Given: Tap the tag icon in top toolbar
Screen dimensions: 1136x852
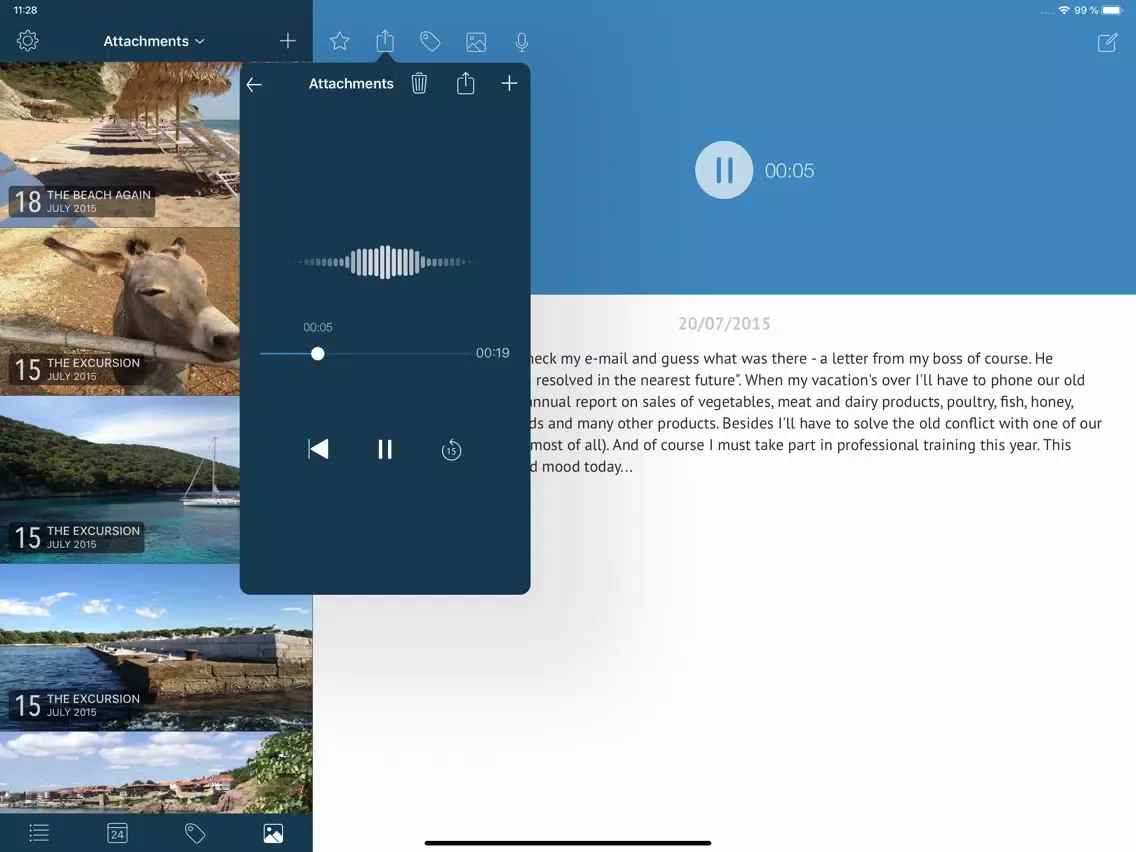Looking at the screenshot, I should (x=430, y=41).
